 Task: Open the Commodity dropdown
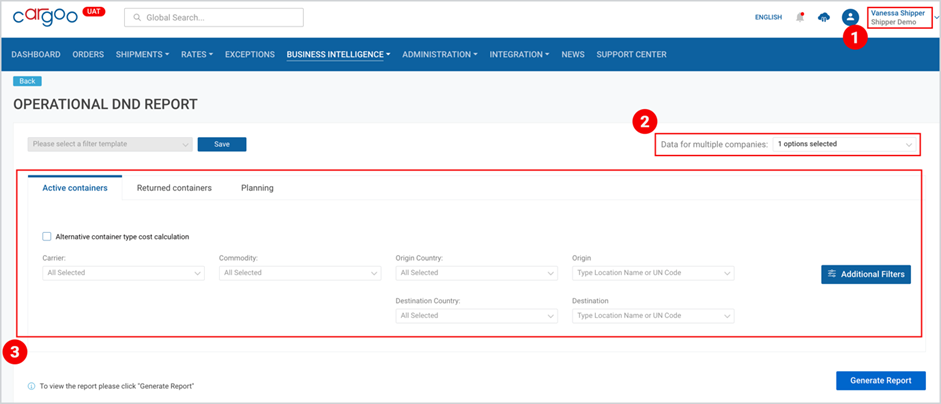pyautogui.click(x=300, y=273)
